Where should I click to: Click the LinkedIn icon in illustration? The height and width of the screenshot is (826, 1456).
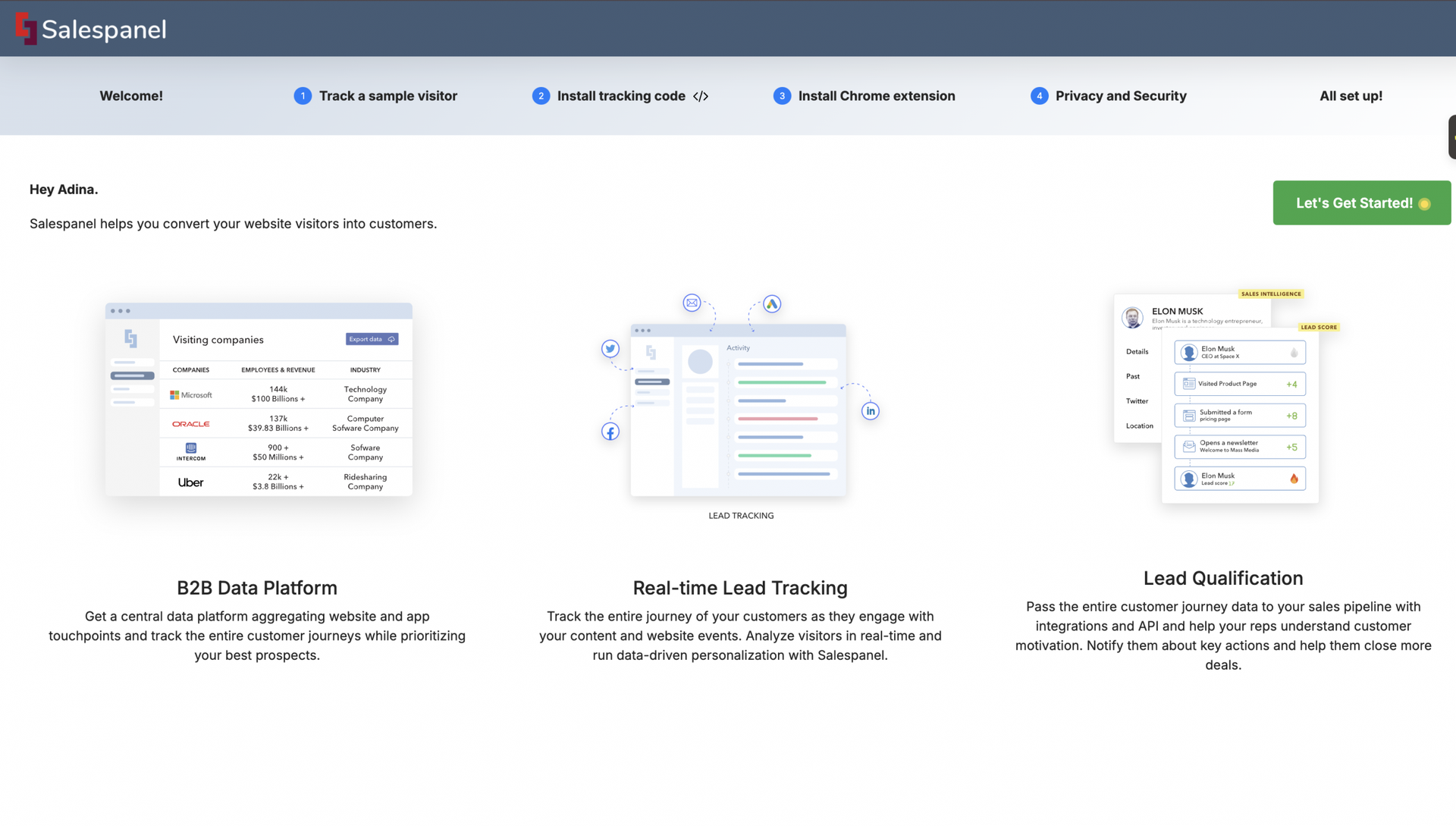871,411
